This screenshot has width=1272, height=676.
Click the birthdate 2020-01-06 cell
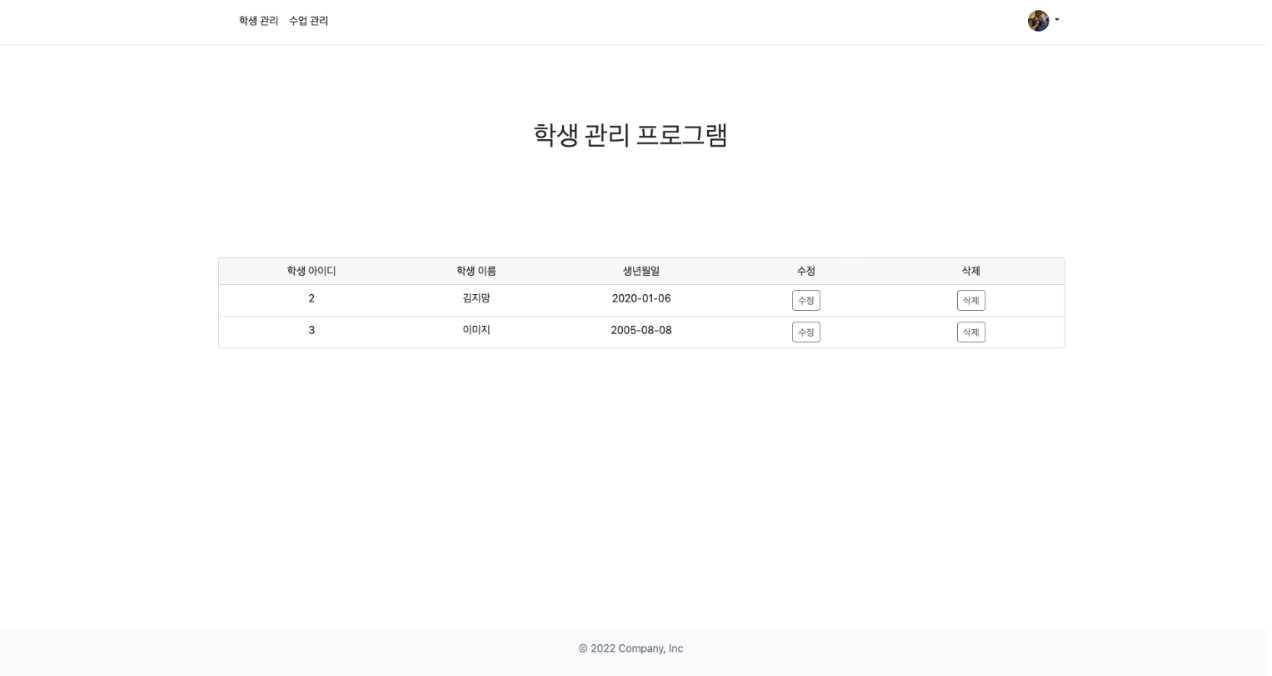[641, 298]
